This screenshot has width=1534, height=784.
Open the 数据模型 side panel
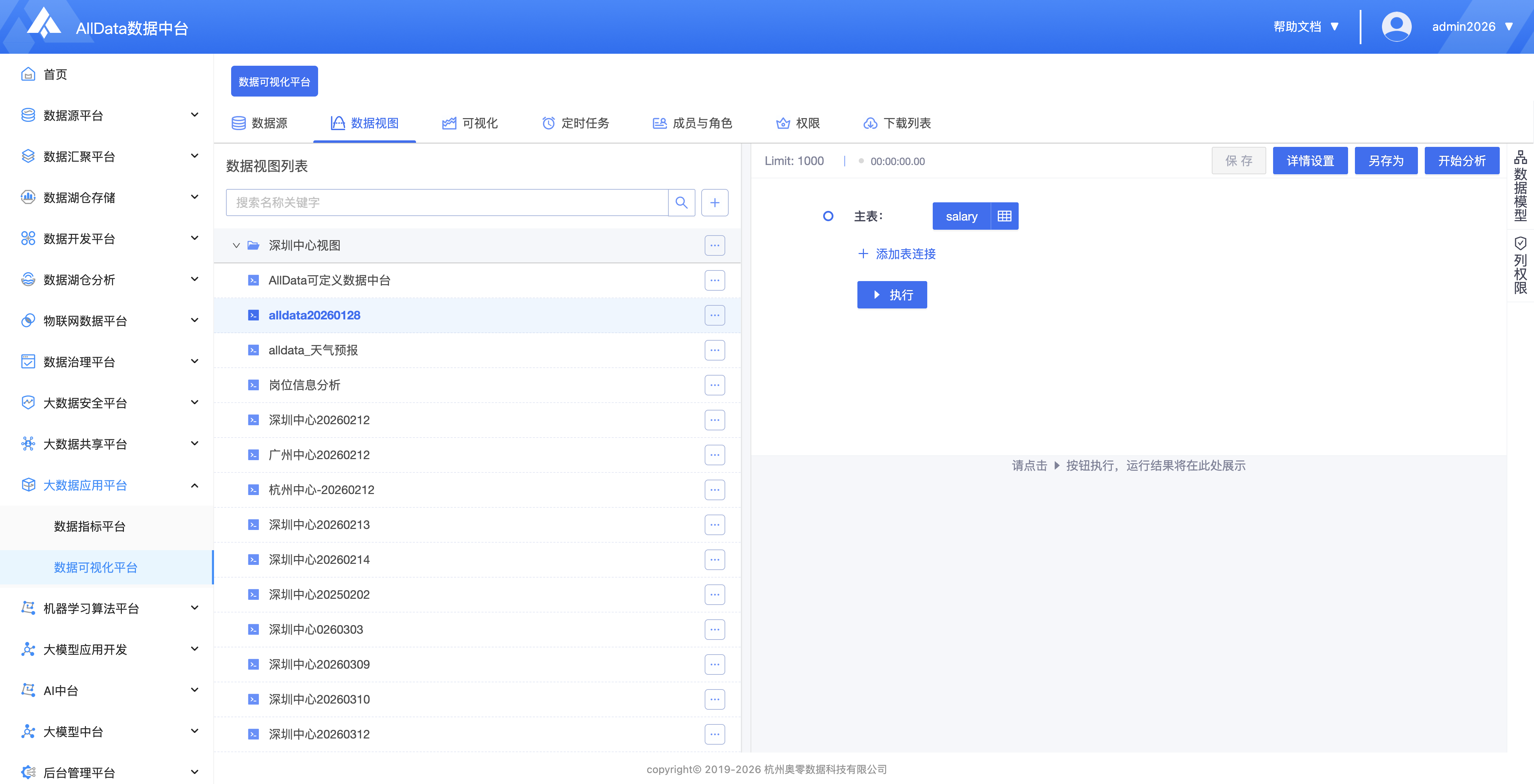click(1520, 186)
